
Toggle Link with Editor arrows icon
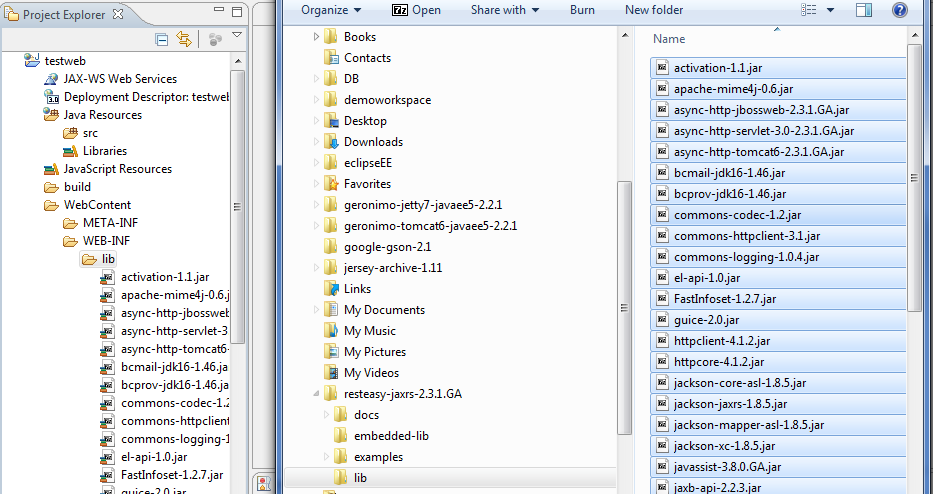point(184,39)
